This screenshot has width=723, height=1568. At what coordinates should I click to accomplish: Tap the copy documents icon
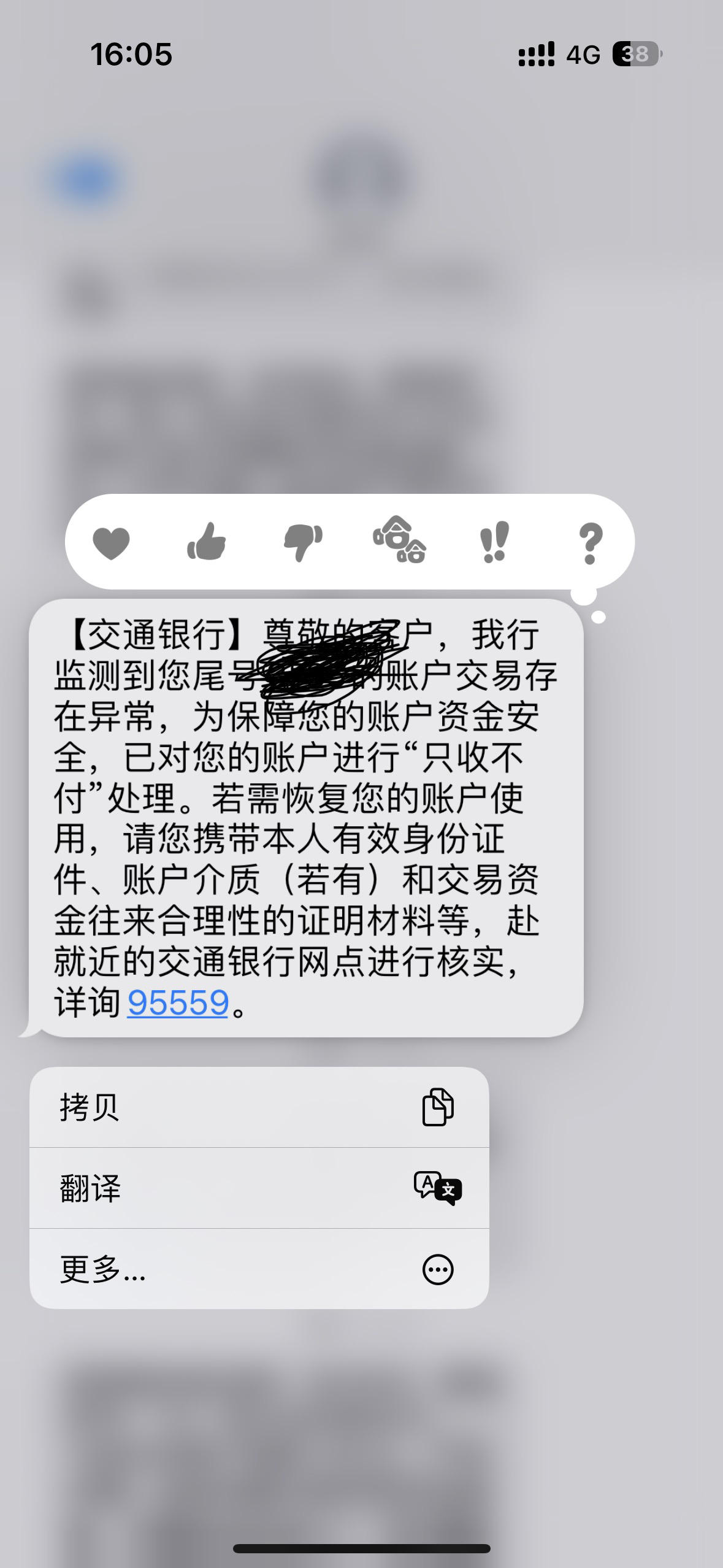point(438,1107)
